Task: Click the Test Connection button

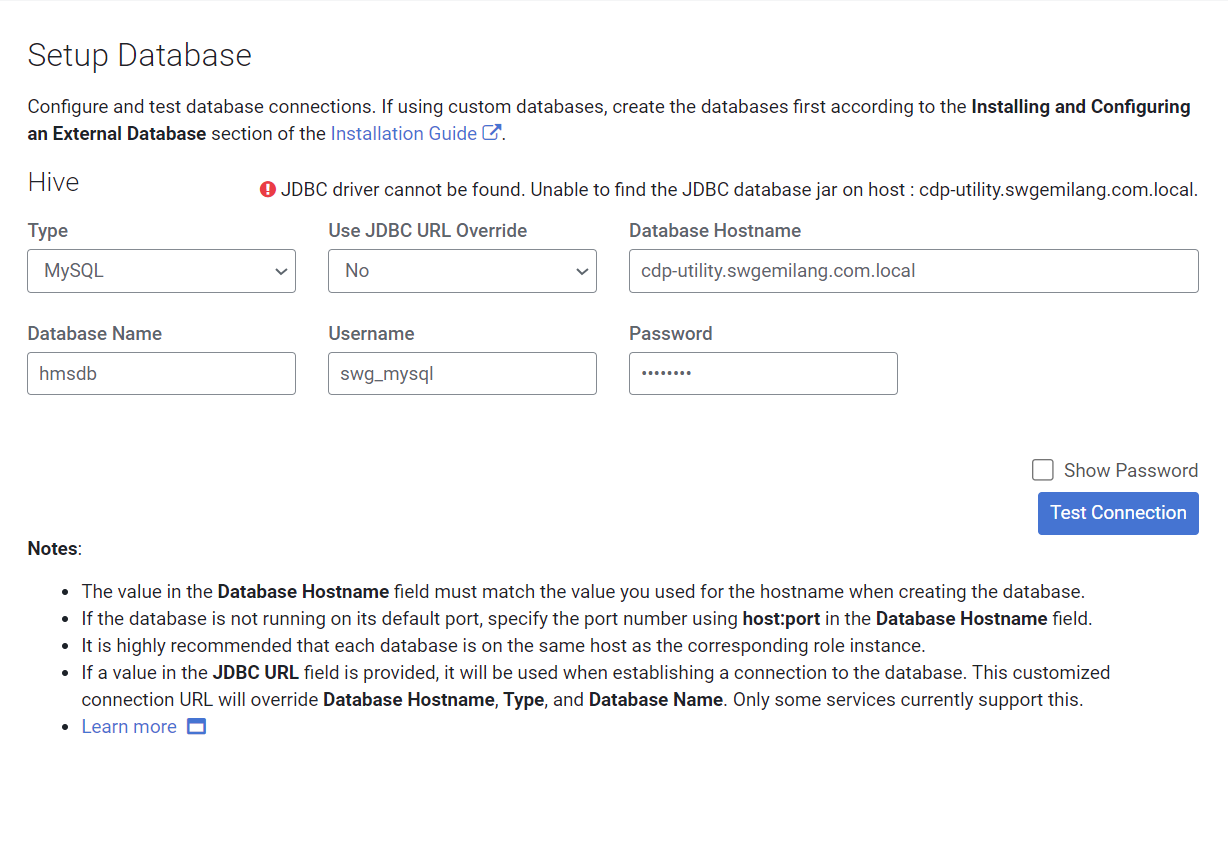Action: (x=1118, y=513)
